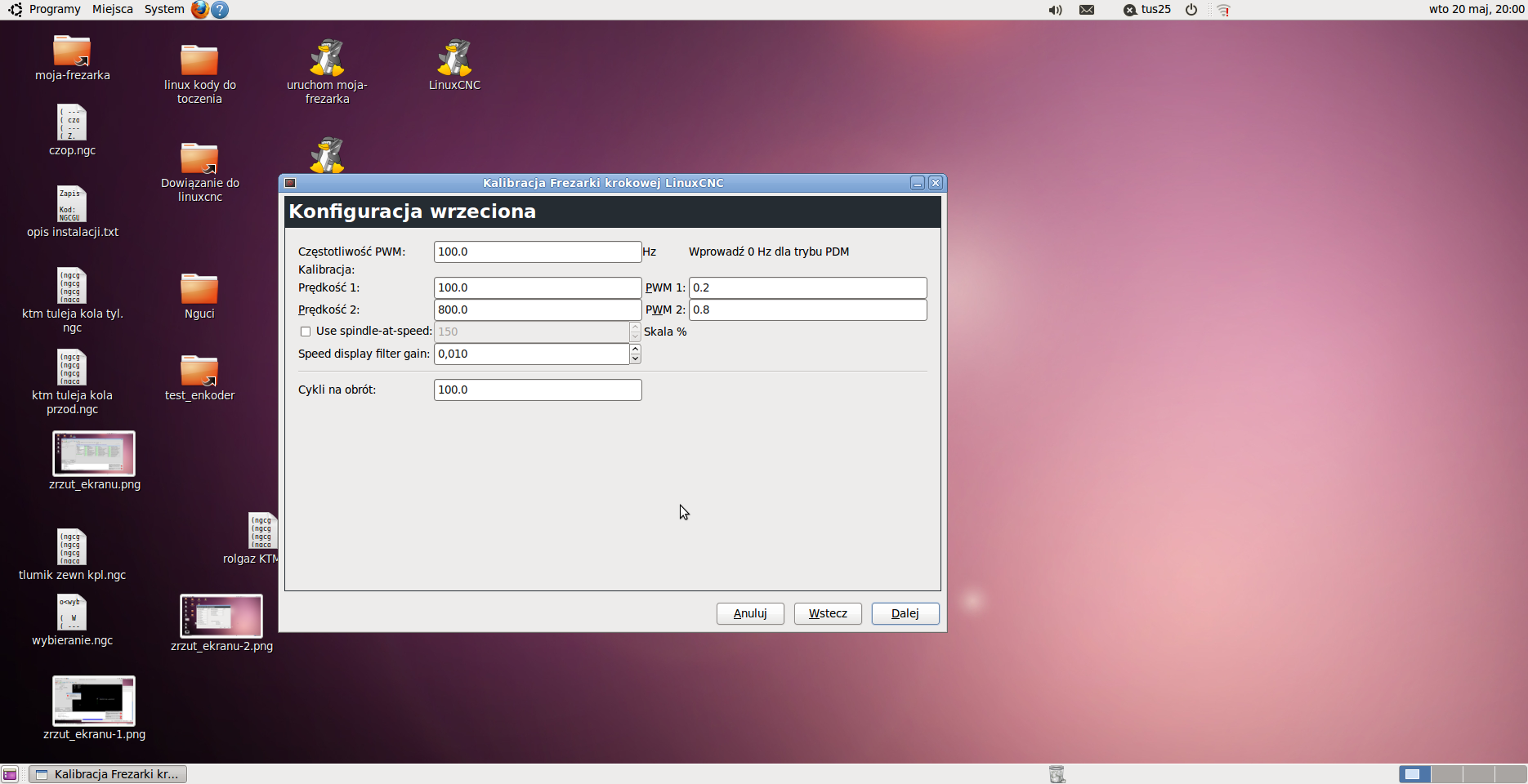Switch to the second workspace
Image resolution: width=1528 pixels, height=784 pixels.
(1446, 774)
